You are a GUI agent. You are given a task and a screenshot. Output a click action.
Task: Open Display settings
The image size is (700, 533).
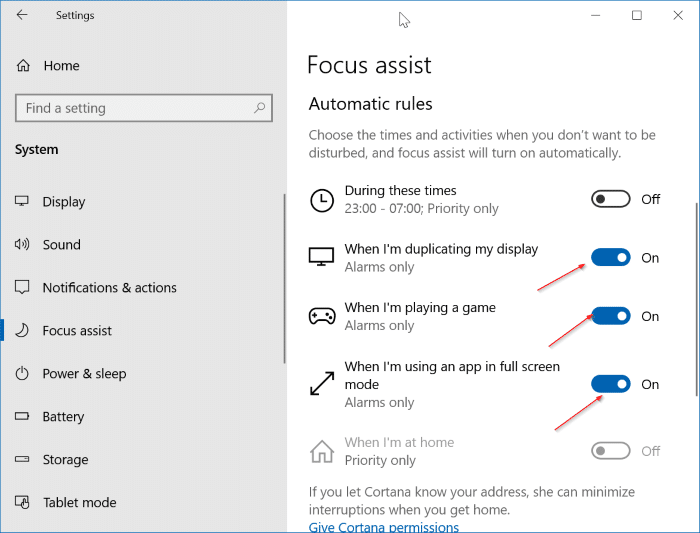tap(64, 202)
